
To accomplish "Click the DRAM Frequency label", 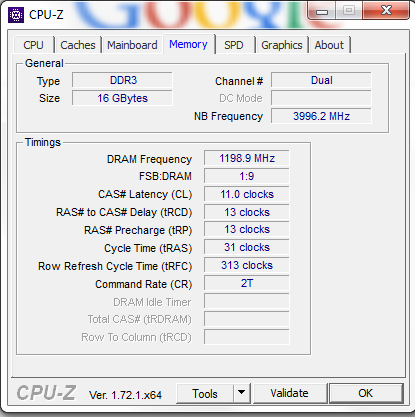I will [149, 159].
